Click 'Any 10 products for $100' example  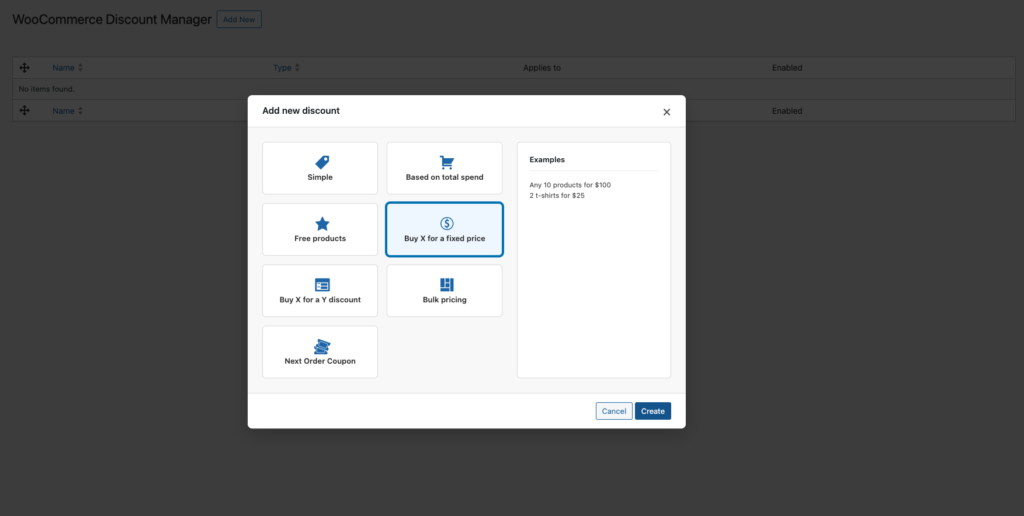coord(570,185)
